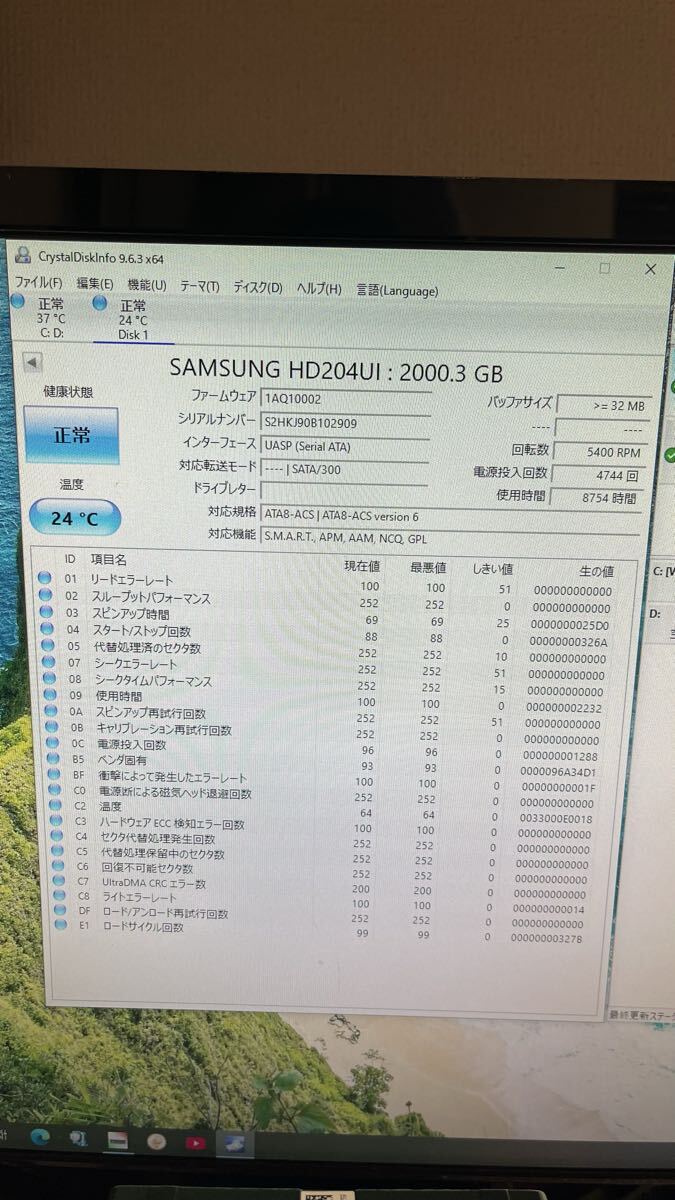Click the status orb for 03 スピンアップ時間
The image size is (675, 1200).
point(44,612)
